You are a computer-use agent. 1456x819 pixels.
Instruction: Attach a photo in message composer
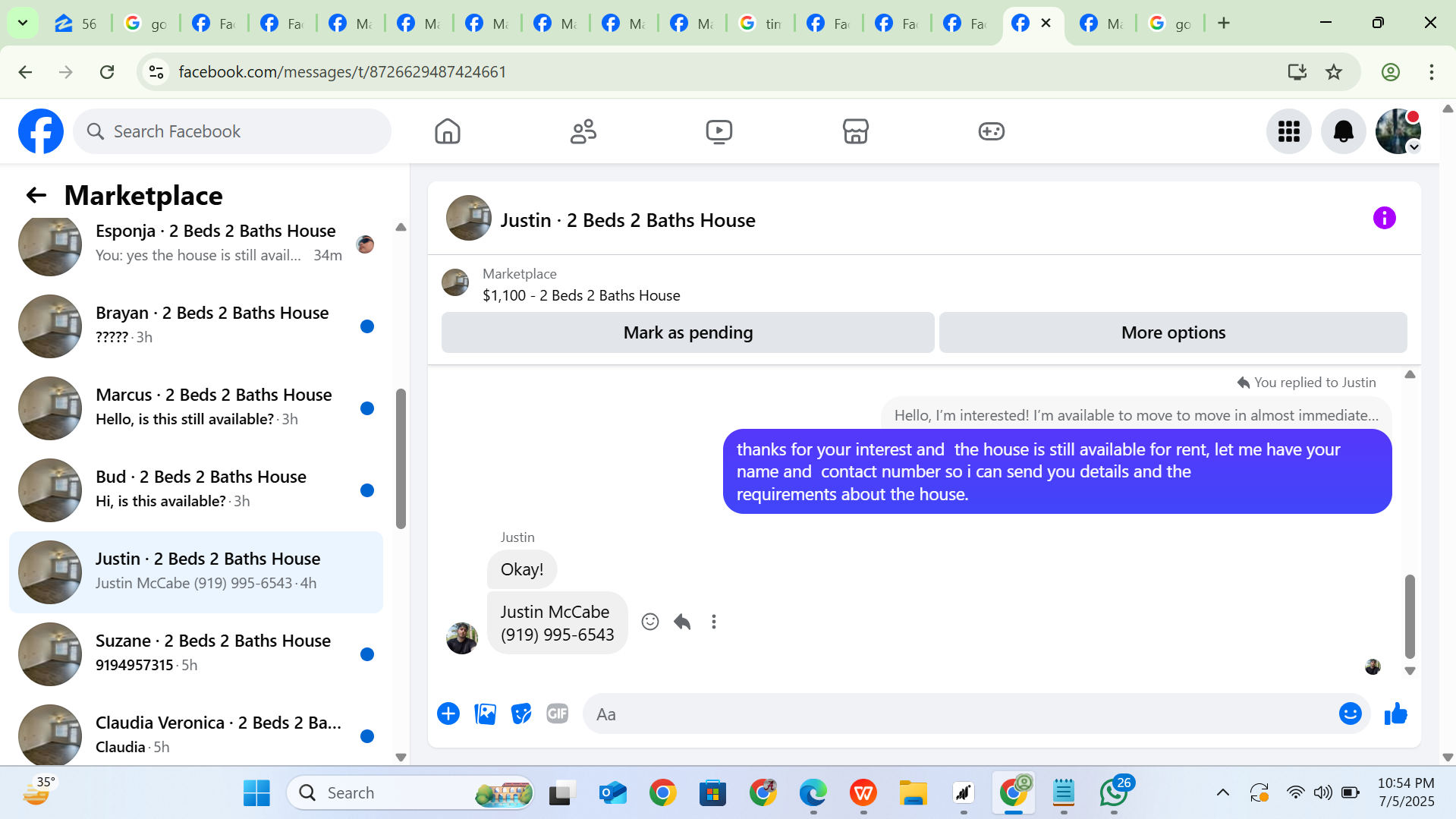[485, 713]
